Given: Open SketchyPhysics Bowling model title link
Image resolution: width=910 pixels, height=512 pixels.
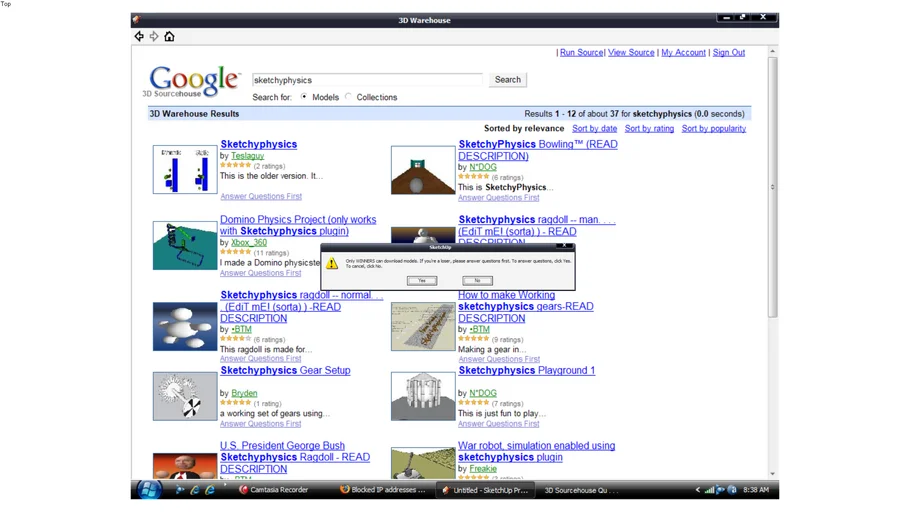Looking at the screenshot, I should [537, 150].
